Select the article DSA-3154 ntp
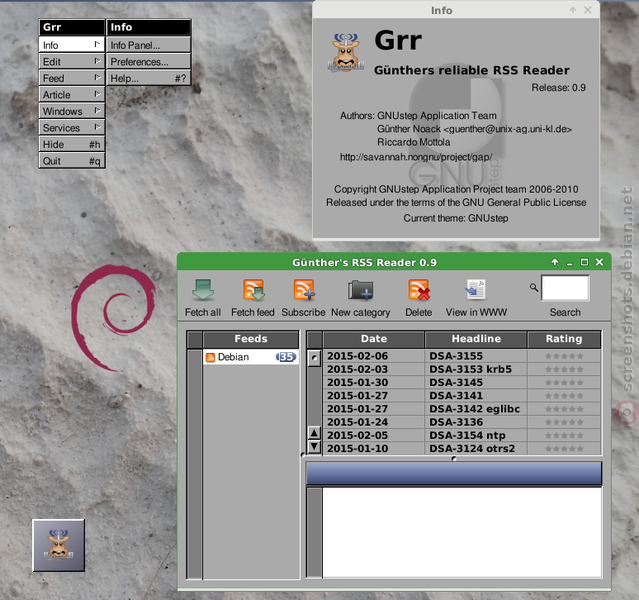 click(467, 435)
